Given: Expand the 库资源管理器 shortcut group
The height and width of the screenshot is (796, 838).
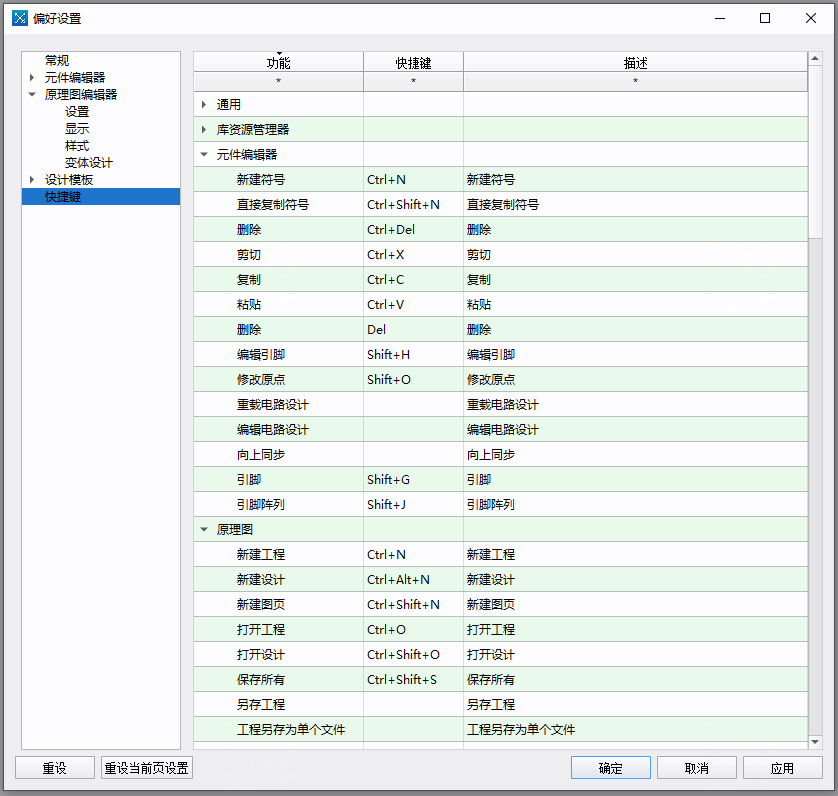Looking at the screenshot, I should [x=206, y=129].
